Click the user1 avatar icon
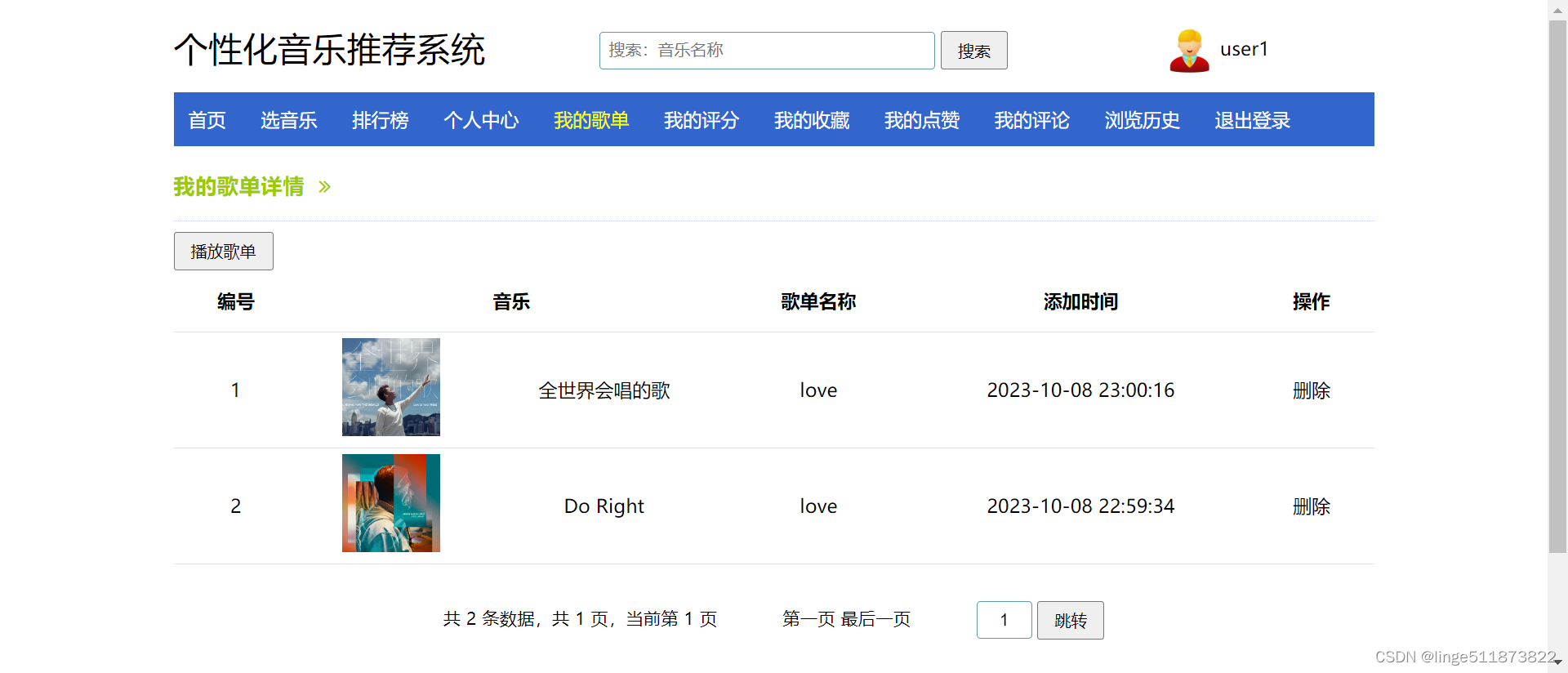The image size is (1568, 673). 1189,51
